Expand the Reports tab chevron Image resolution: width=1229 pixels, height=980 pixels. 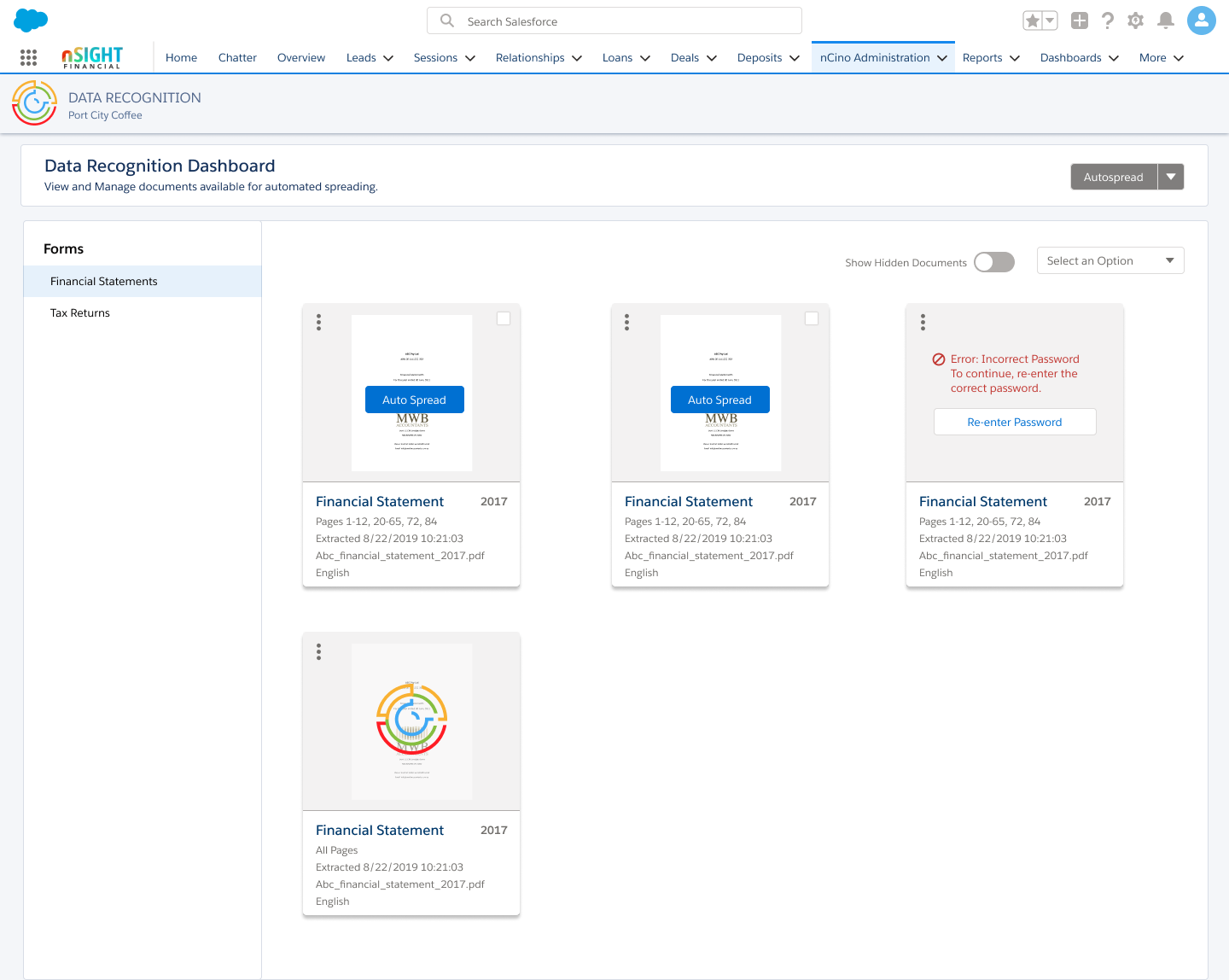(1015, 58)
